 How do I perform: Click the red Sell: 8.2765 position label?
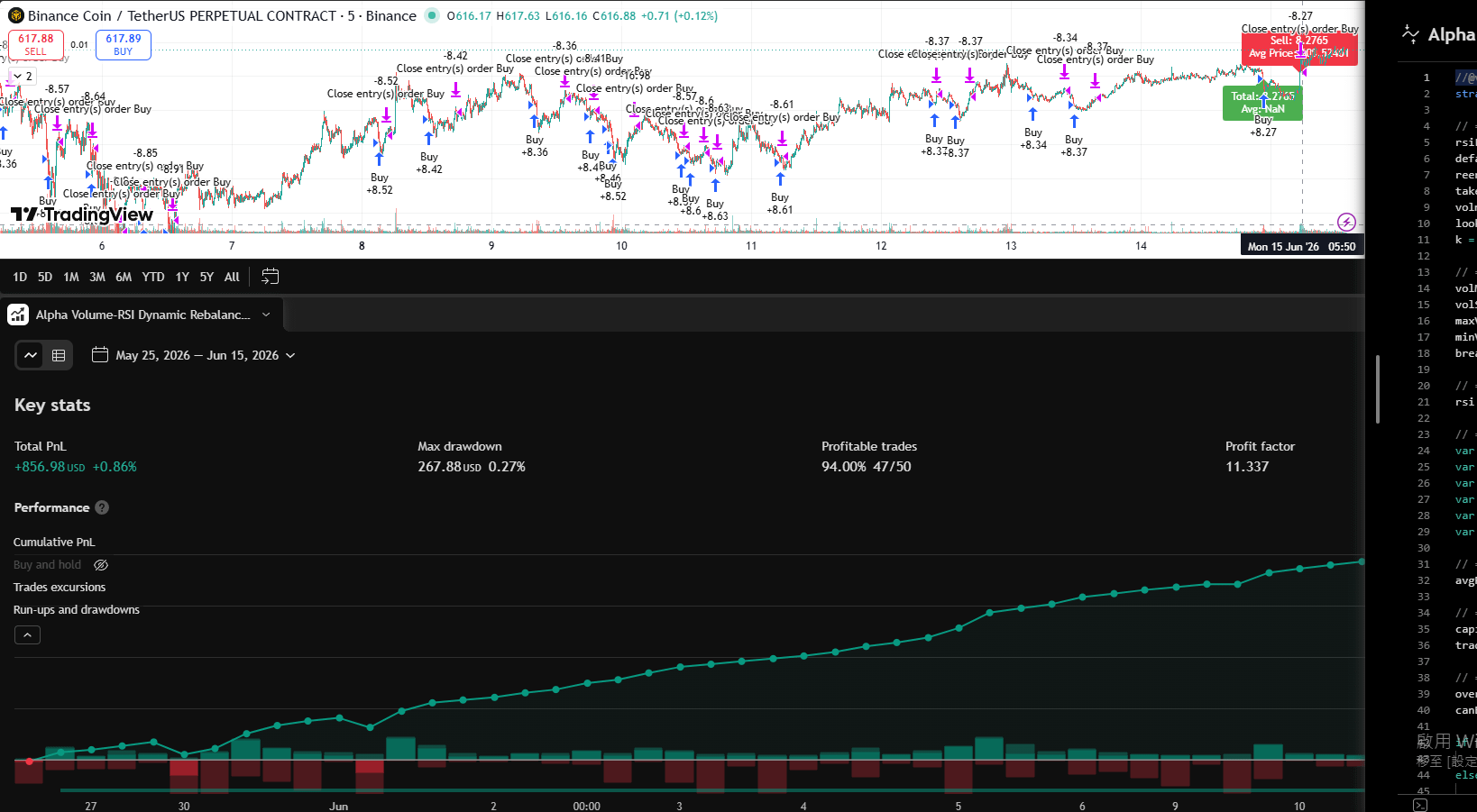[x=1299, y=47]
